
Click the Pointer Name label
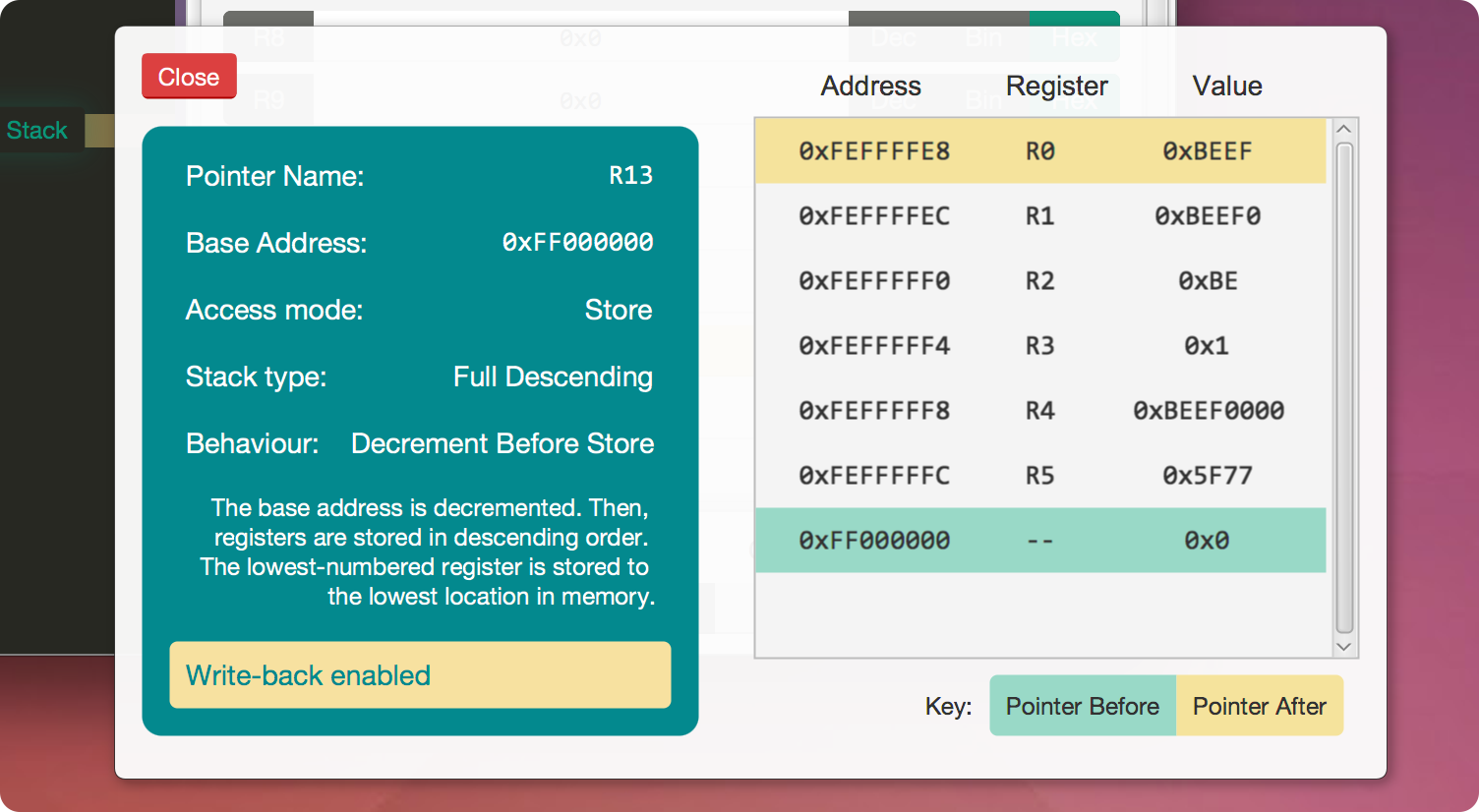click(275, 176)
